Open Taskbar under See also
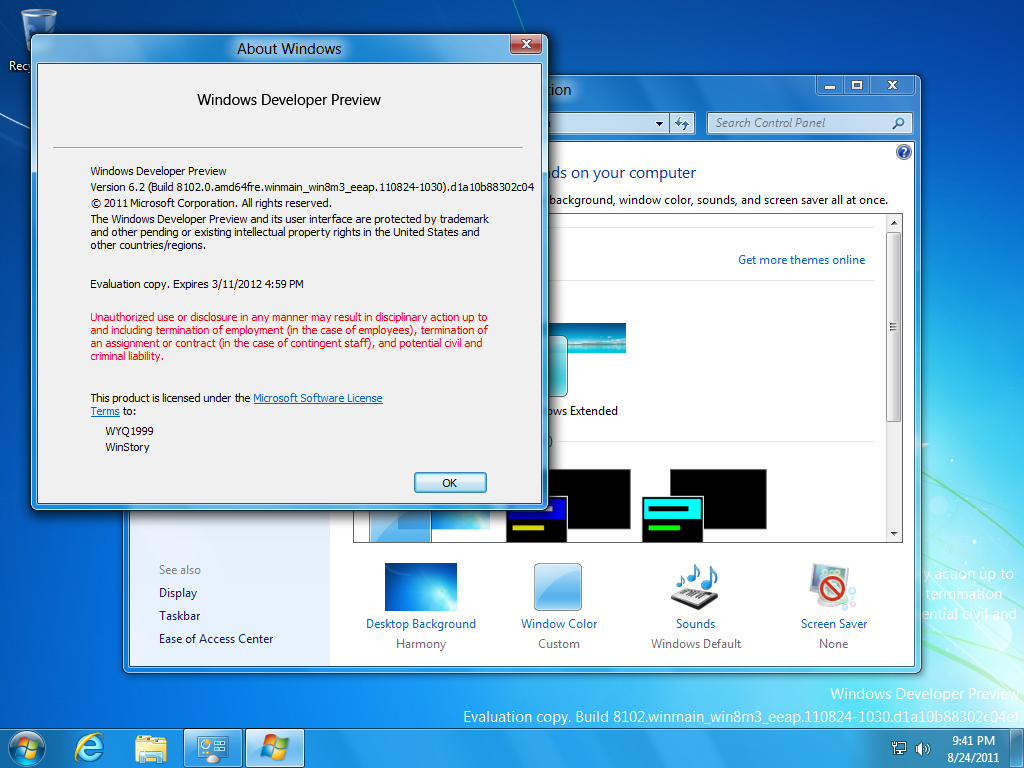The height and width of the screenshot is (768, 1024). [180, 615]
